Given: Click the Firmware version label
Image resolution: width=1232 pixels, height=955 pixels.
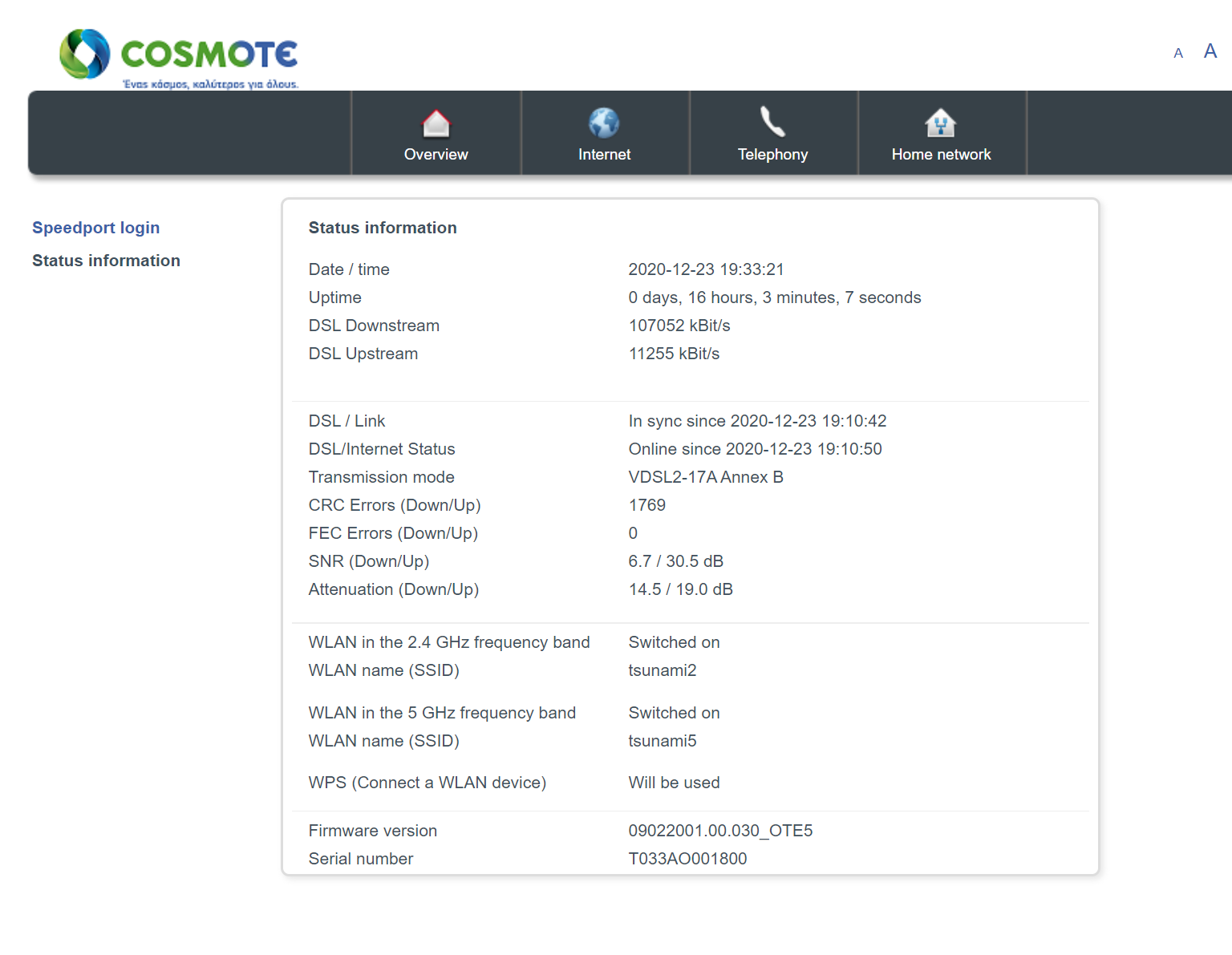Looking at the screenshot, I should point(373,831).
